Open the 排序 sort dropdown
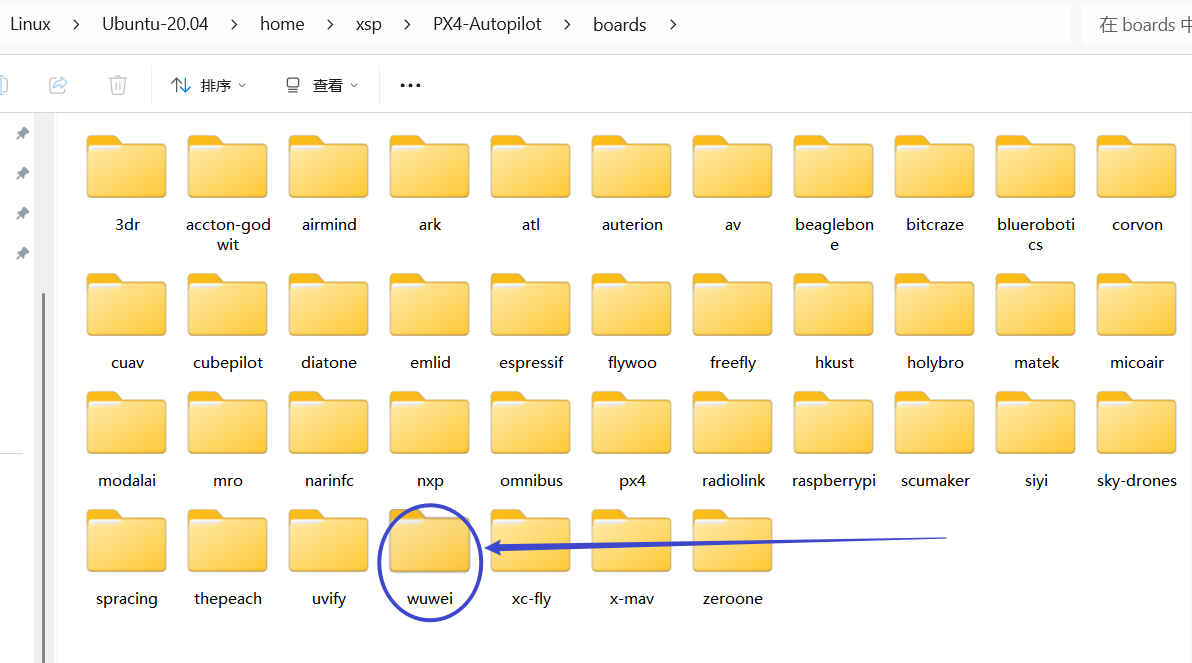Viewport: 1192px width, 663px height. coord(208,86)
